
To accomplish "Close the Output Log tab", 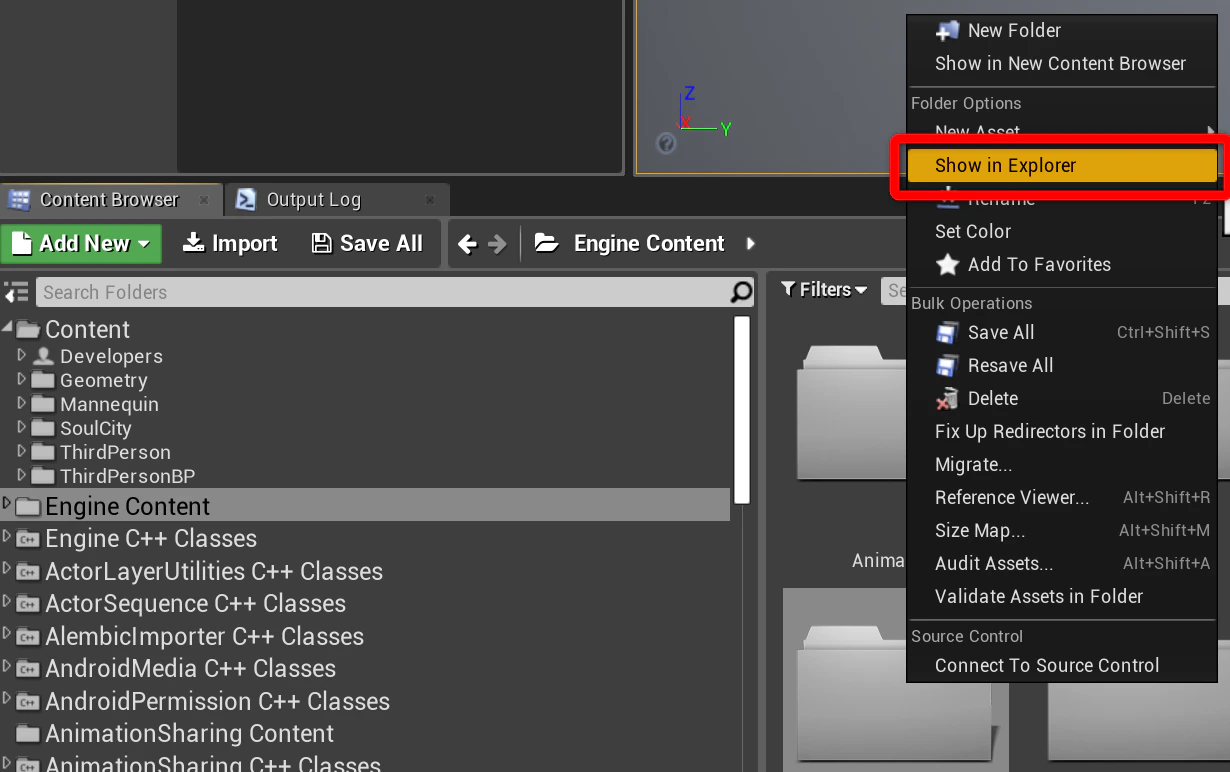I will coord(430,200).
